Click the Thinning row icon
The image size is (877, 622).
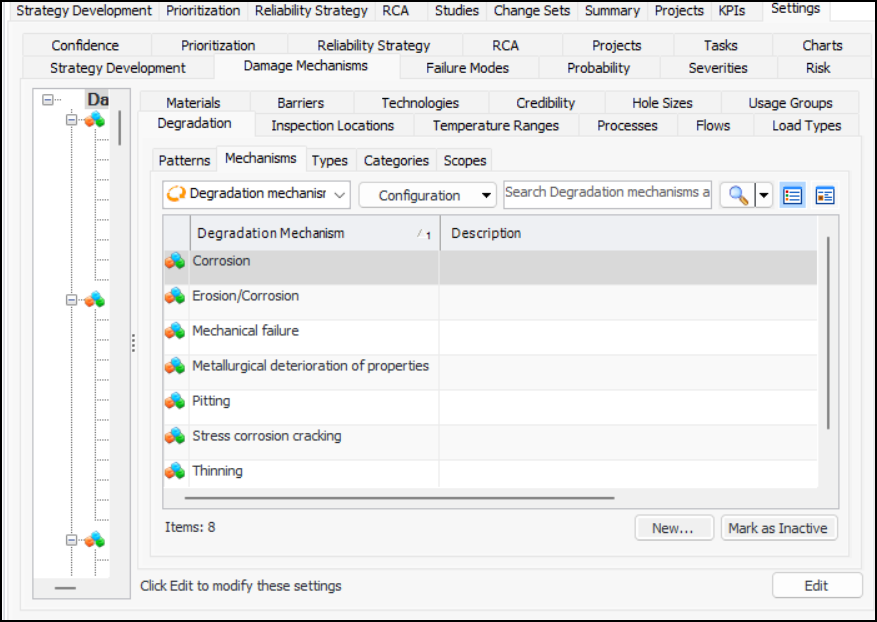click(x=175, y=471)
